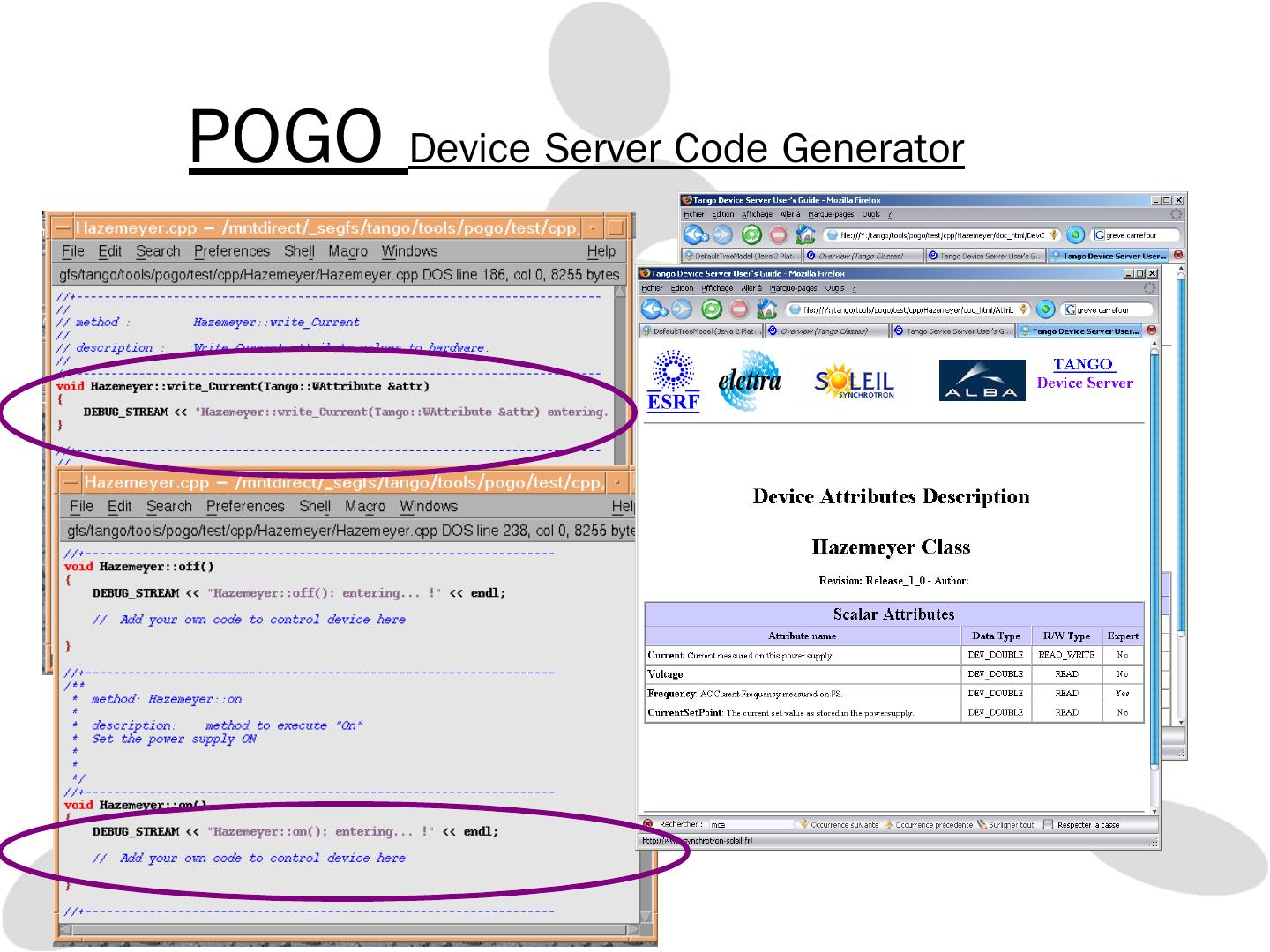Open Affichage menu in front Firefox window

[717, 288]
